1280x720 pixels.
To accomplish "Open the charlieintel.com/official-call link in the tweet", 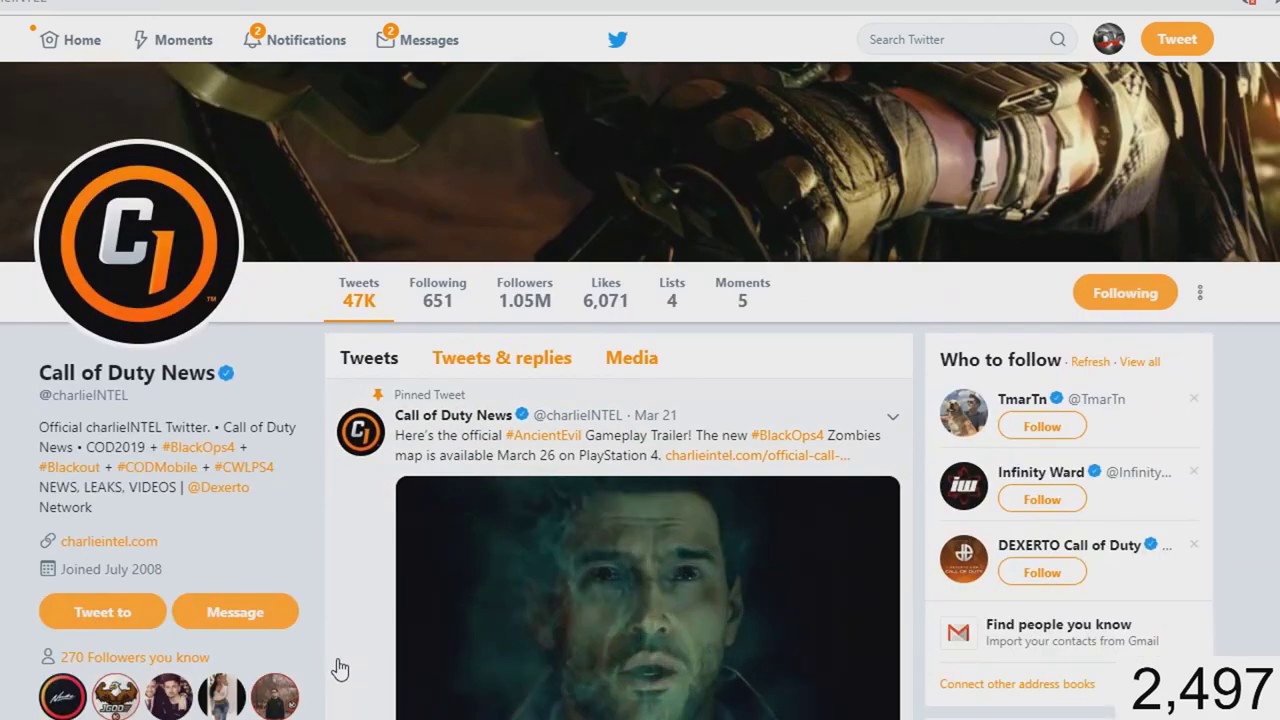I will [757, 455].
